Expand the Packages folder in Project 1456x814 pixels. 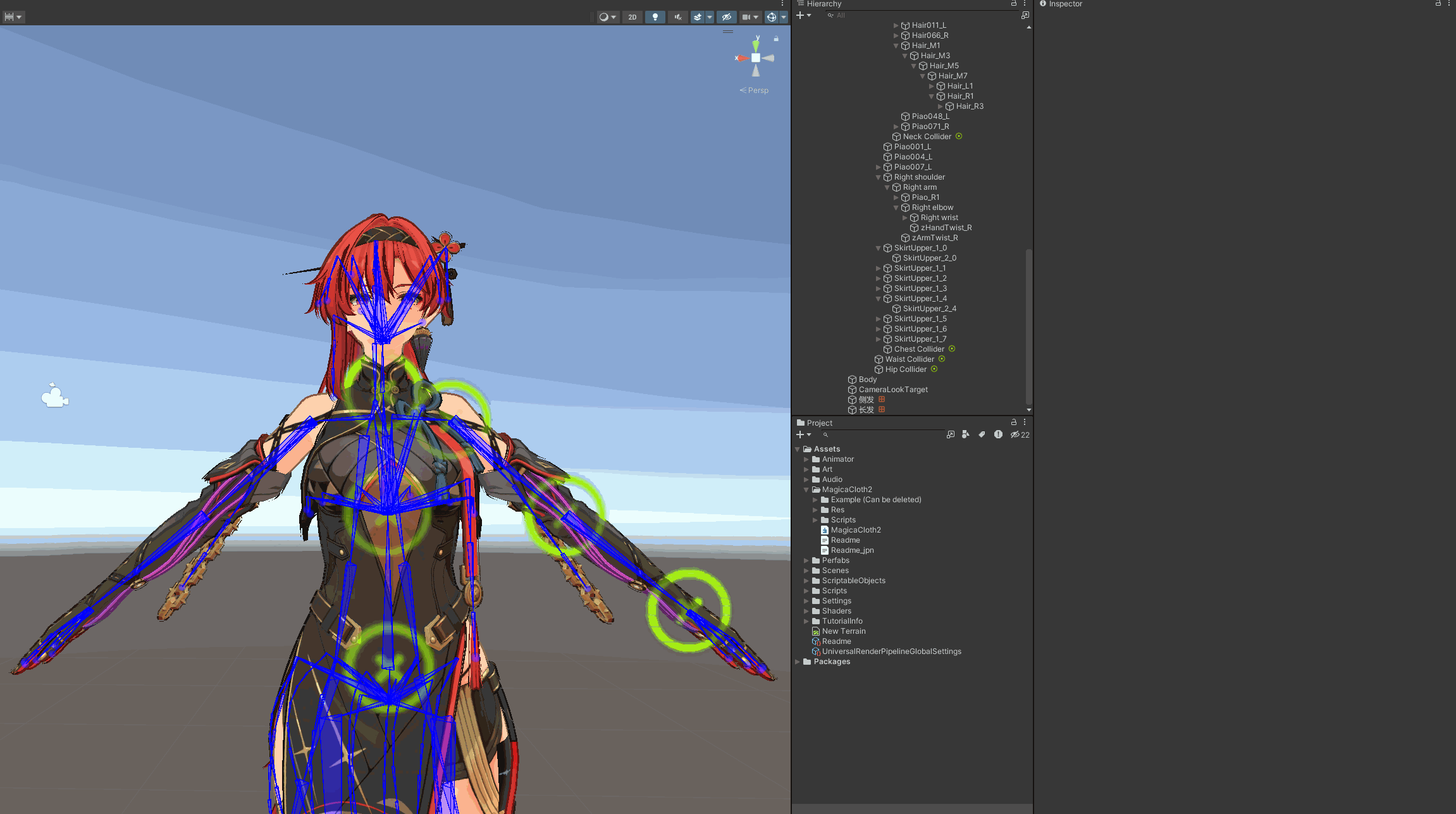(x=798, y=662)
